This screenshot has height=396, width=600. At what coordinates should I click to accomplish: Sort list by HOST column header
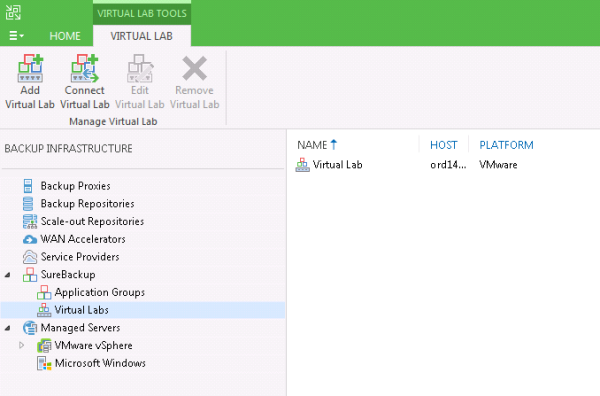(x=443, y=145)
